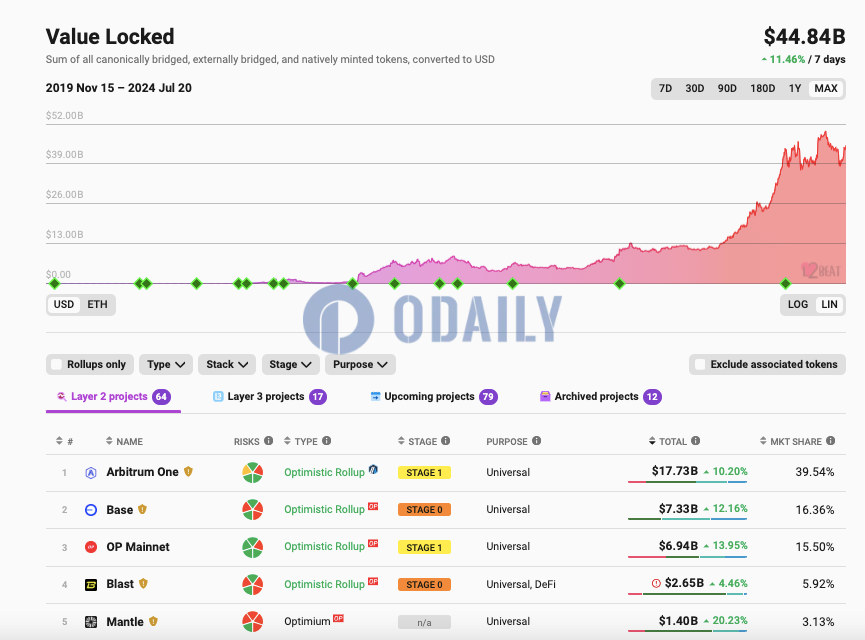
Task: Switch to the Layer 2 projects tab
Action: (113, 397)
